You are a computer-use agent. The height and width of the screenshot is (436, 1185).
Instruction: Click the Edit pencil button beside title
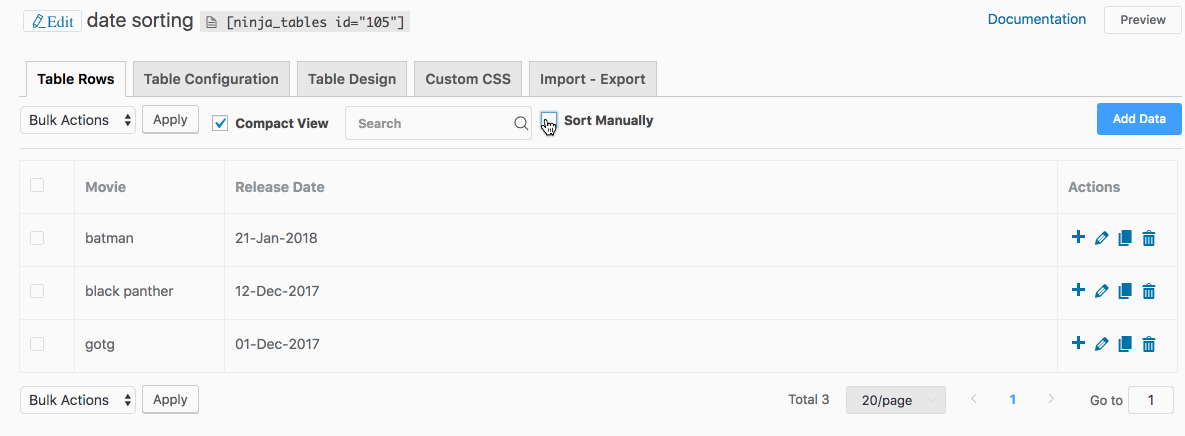(x=52, y=21)
